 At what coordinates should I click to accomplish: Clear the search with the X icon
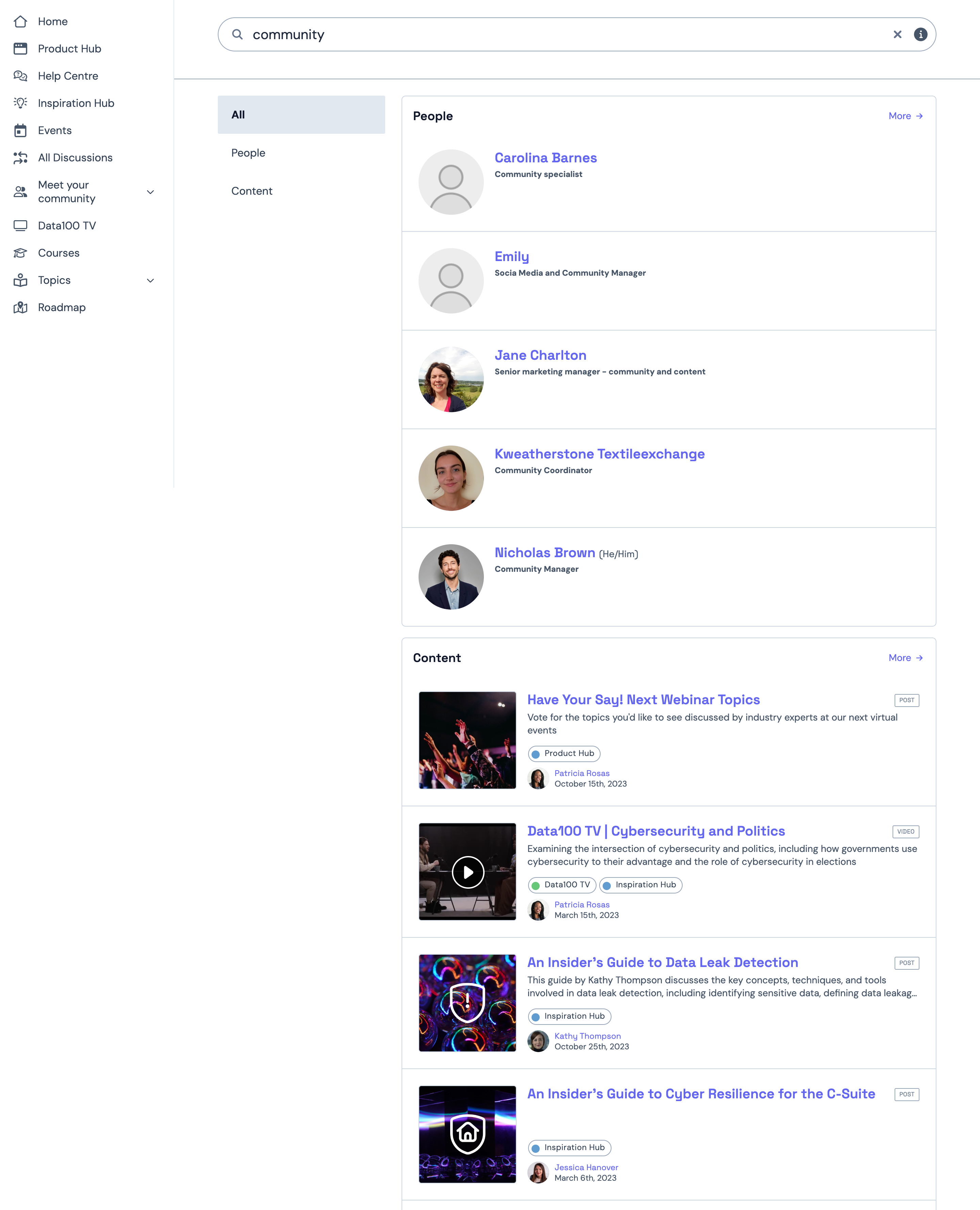pyautogui.click(x=897, y=34)
